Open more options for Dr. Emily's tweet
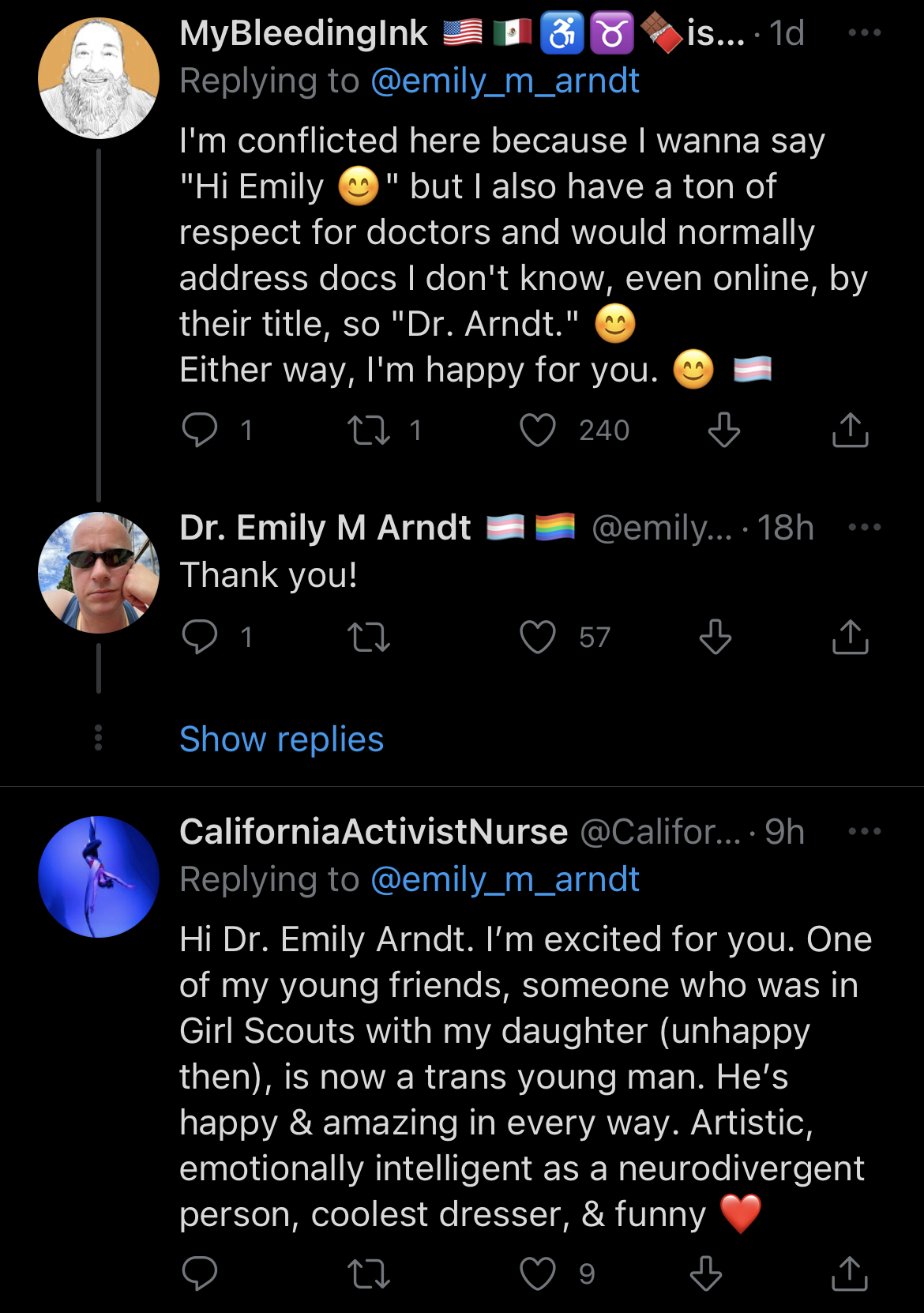 (865, 528)
